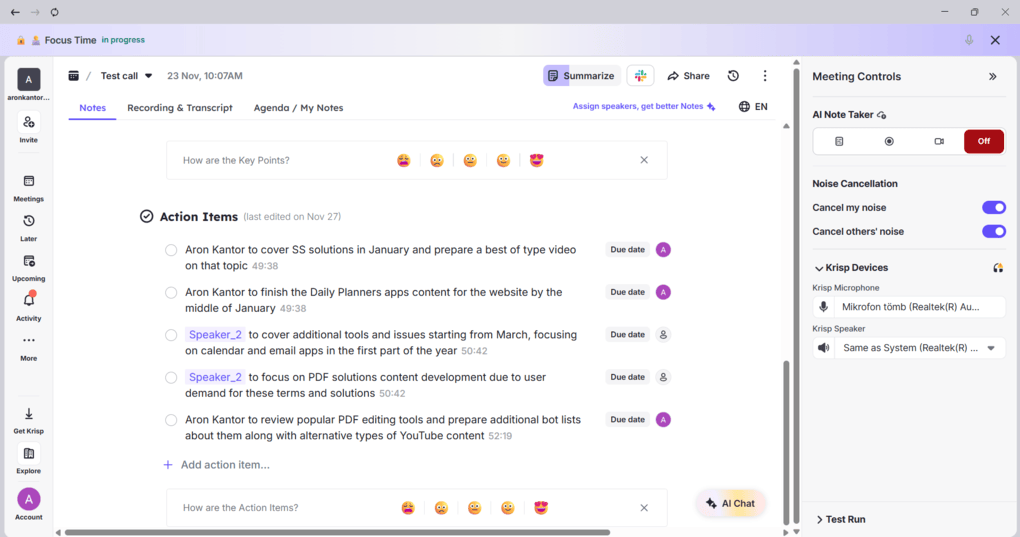Switch to Recording & Transcript tab
The height and width of the screenshot is (537, 1020).
(x=180, y=108)
